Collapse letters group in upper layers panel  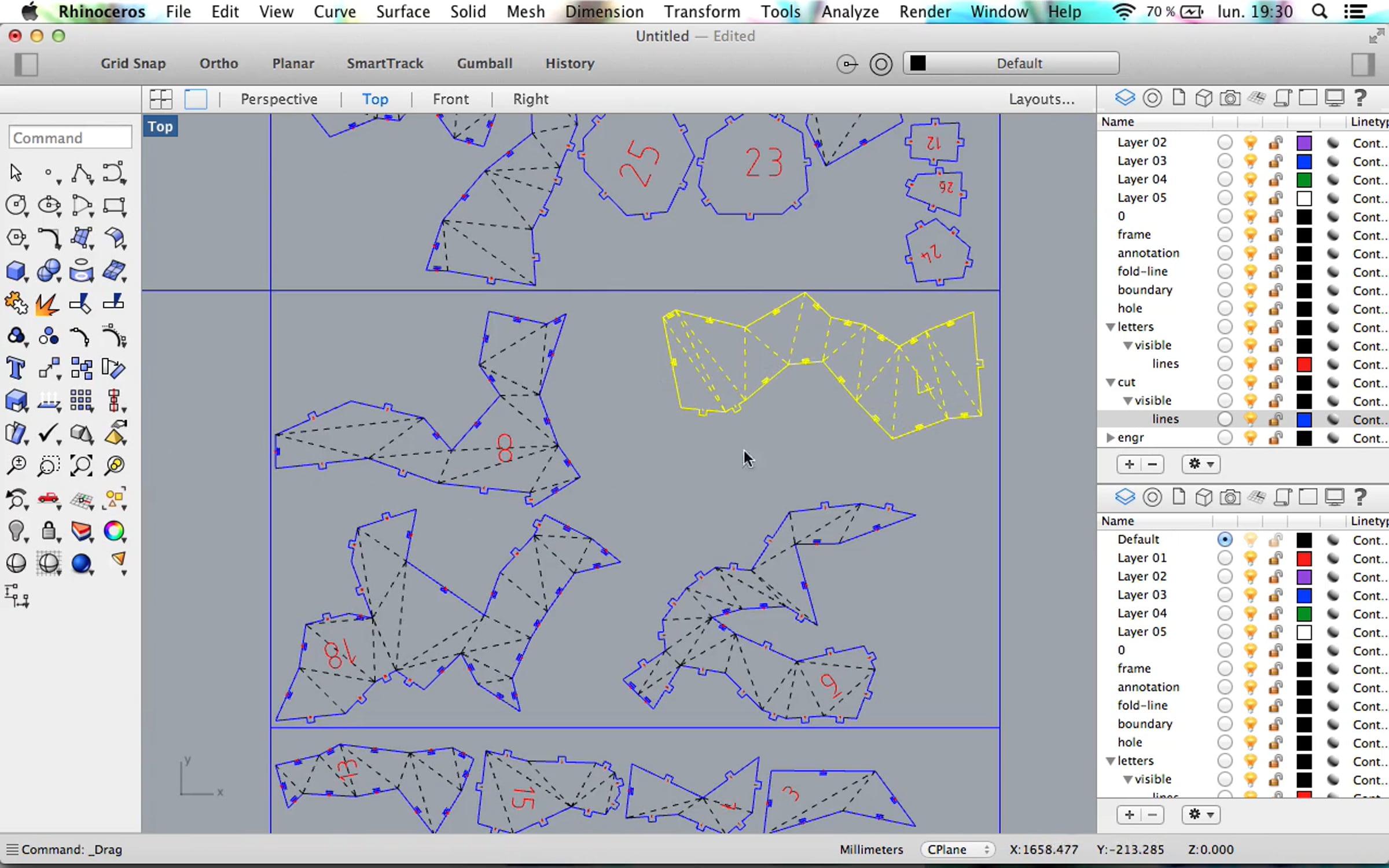coord(1110,327)
